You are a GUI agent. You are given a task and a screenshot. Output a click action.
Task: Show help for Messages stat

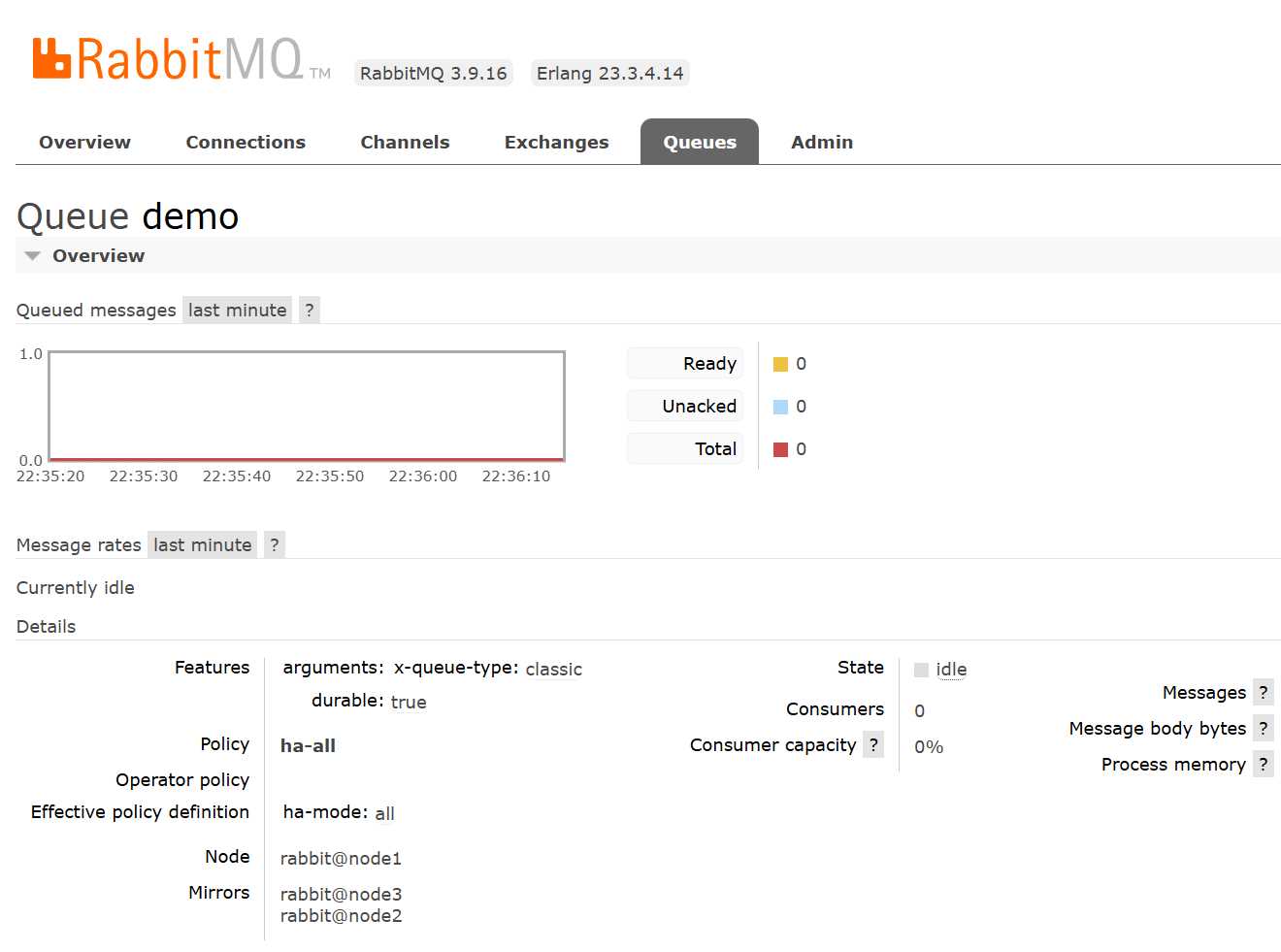tap(1264, 692)
